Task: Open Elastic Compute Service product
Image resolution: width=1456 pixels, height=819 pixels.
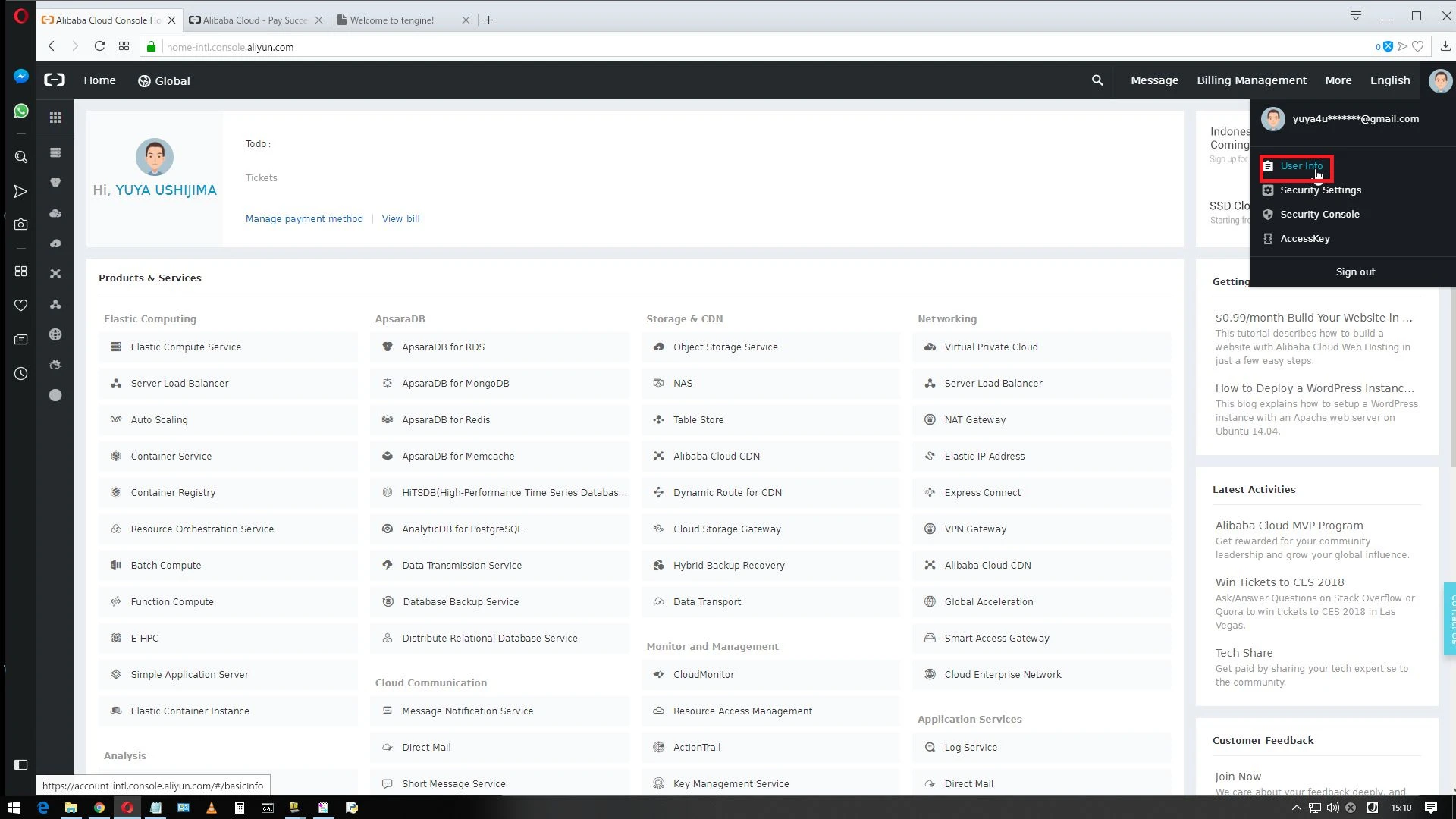Action: pos(228,347)
